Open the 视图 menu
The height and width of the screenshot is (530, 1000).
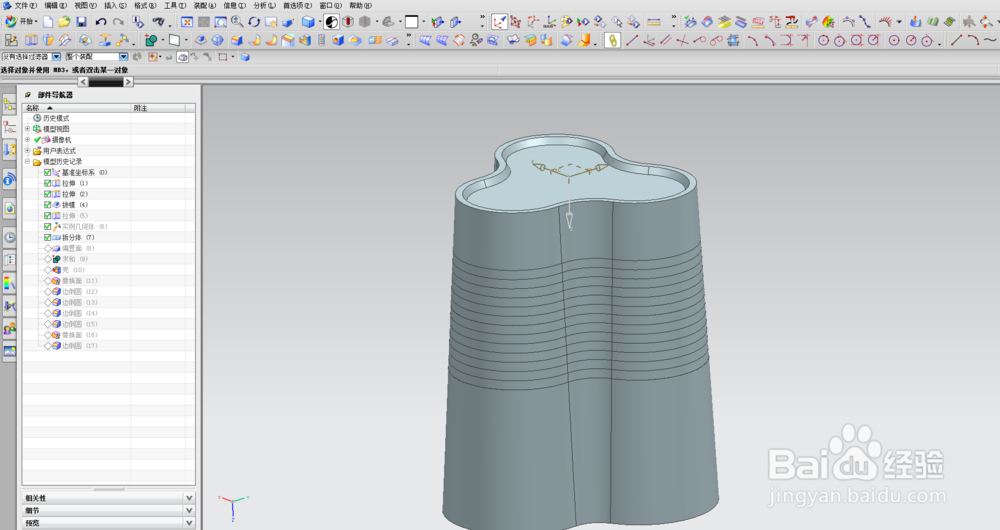(x=85, y=5)
